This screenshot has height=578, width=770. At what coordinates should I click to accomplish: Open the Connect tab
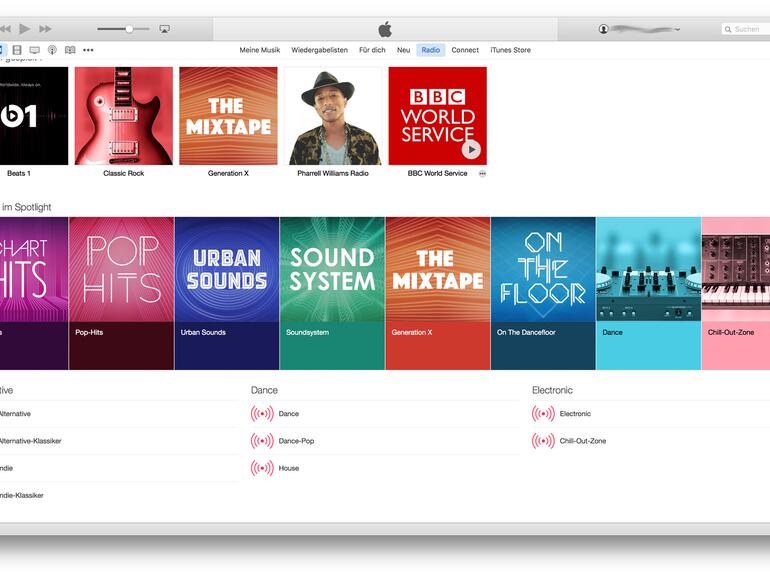(x=465, y=50)
